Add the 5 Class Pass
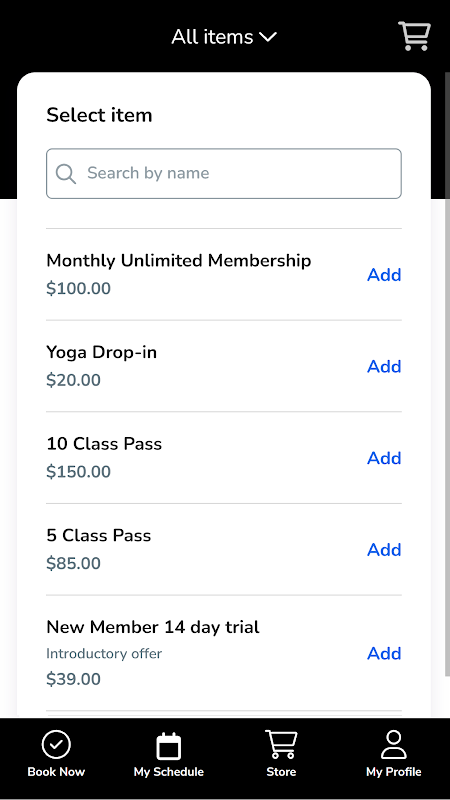The height and width of the screenshot is (800, 450). coord(384,549)
